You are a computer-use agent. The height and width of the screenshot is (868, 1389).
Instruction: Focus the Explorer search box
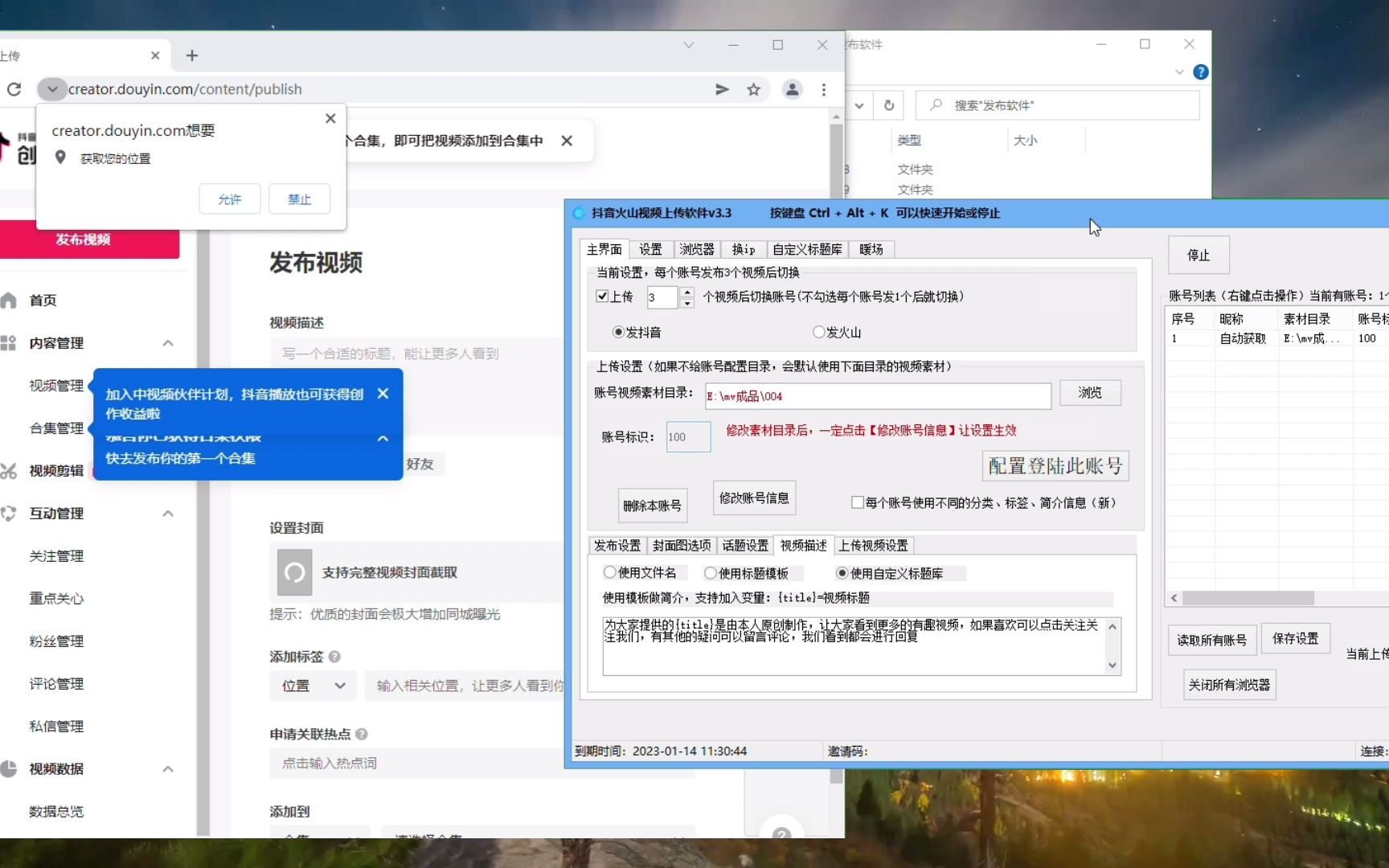coord(1057,105)
